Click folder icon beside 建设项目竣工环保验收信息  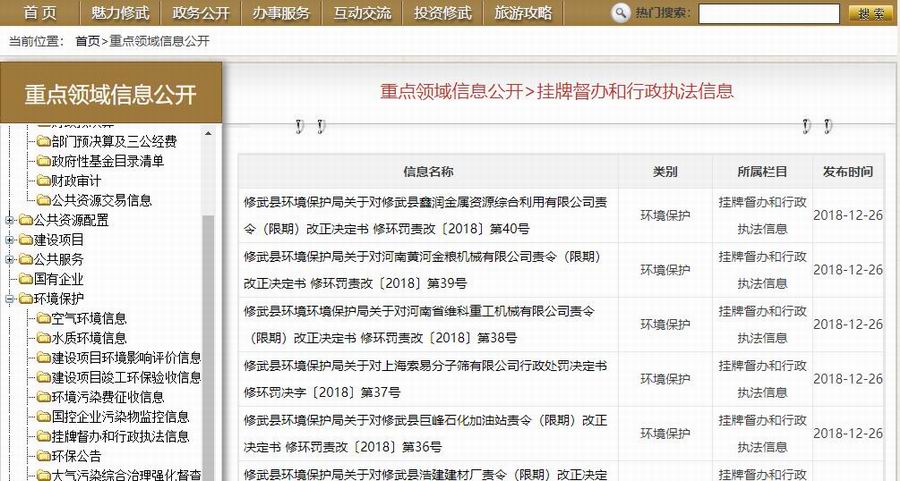coord(44,377)
